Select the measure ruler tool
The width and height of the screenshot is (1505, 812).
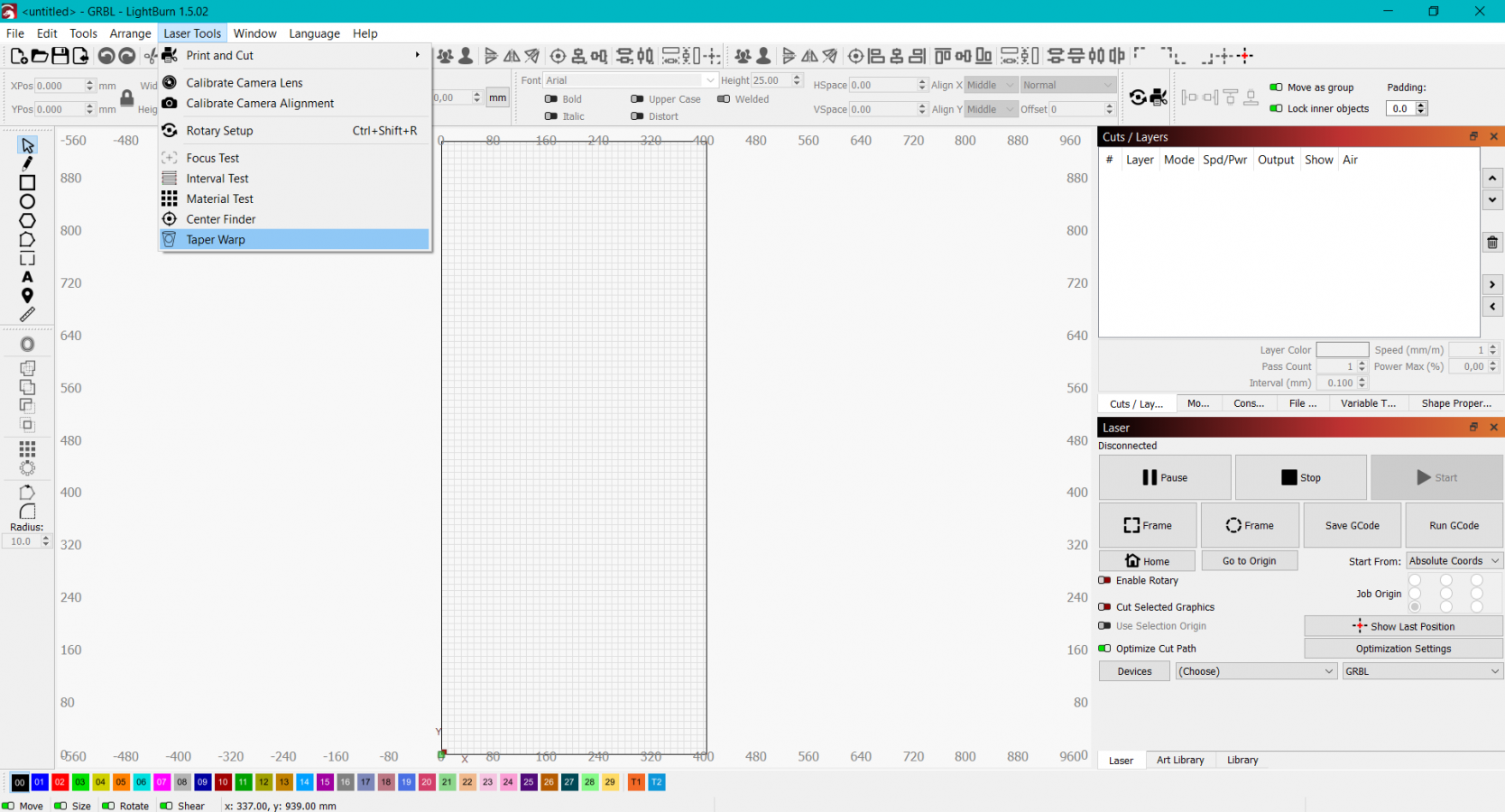(27, 315)
